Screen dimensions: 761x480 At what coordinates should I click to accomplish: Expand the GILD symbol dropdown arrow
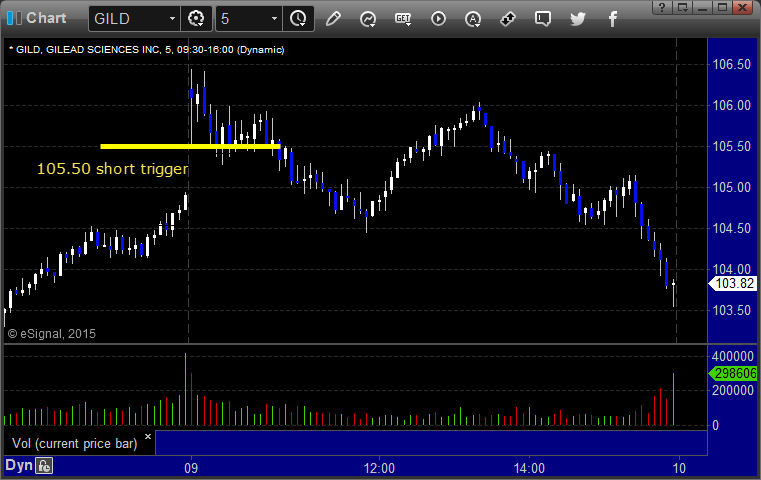pos(172,19)
